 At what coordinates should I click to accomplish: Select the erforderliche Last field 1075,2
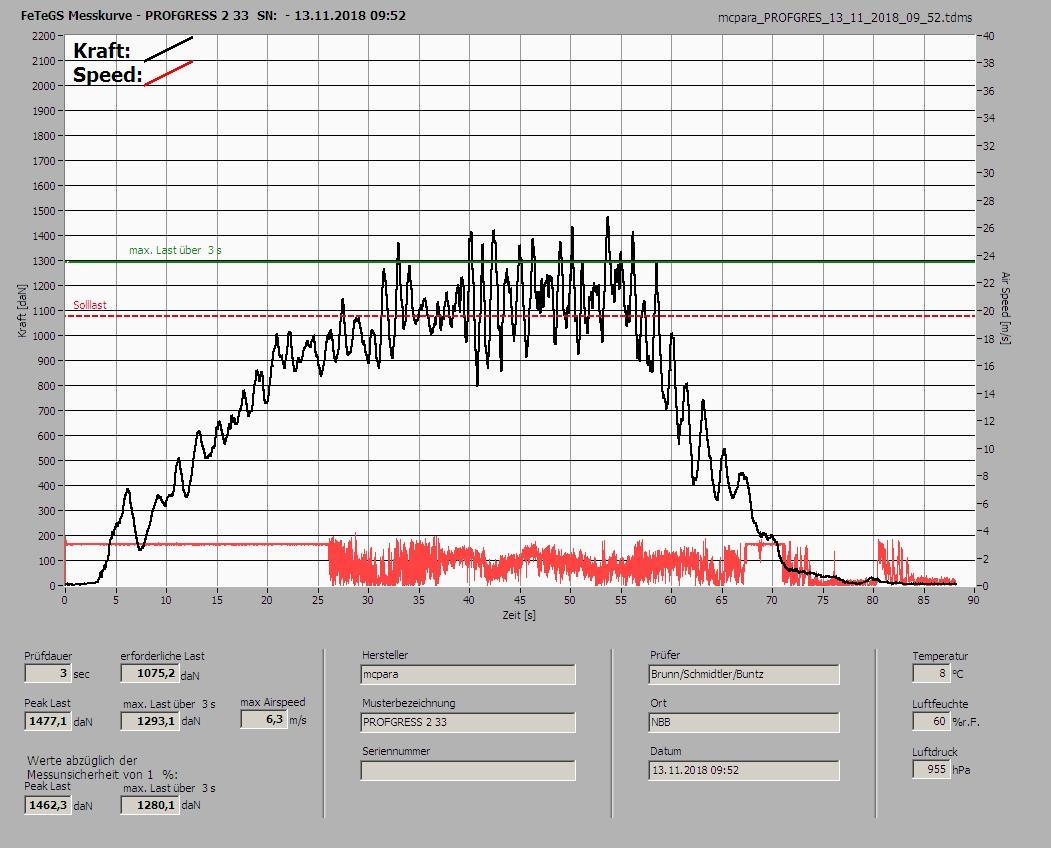pyautogui.click(x=150, y=673)
